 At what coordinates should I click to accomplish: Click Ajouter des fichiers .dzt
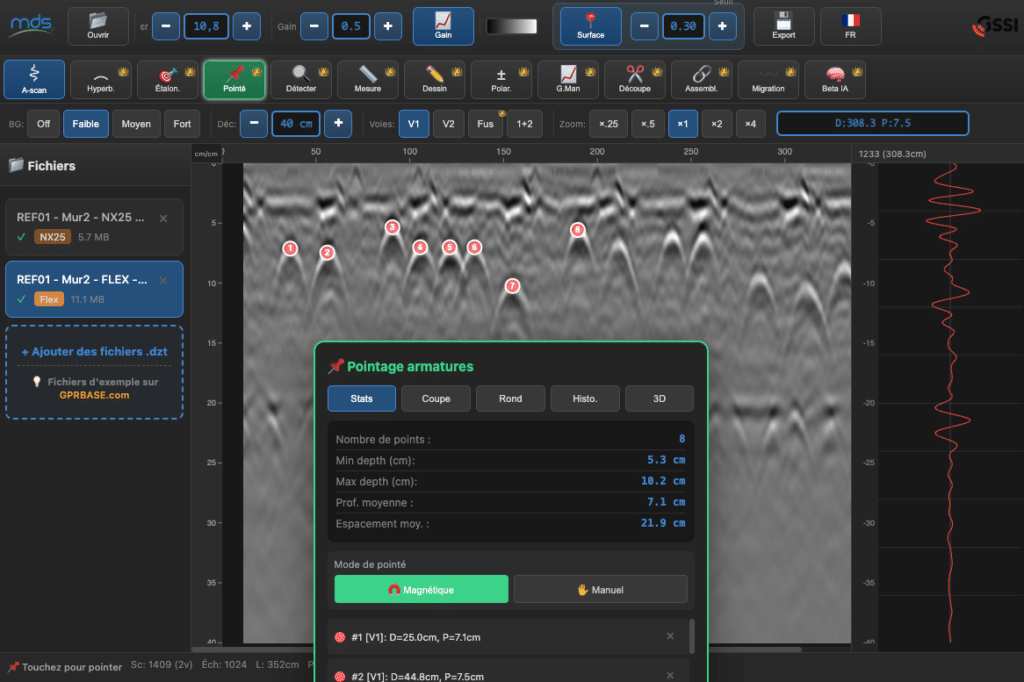tap(94, 352)
